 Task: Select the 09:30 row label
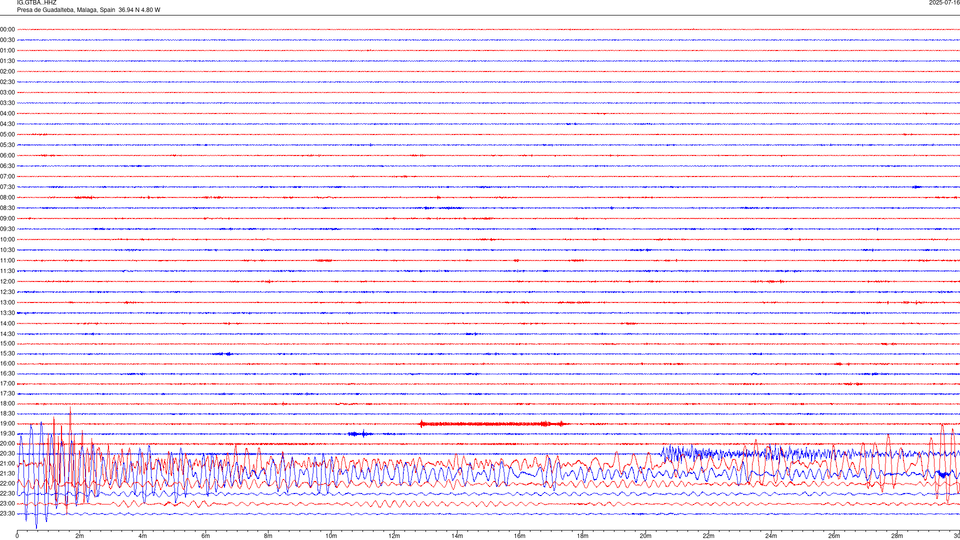click(7, 229)
